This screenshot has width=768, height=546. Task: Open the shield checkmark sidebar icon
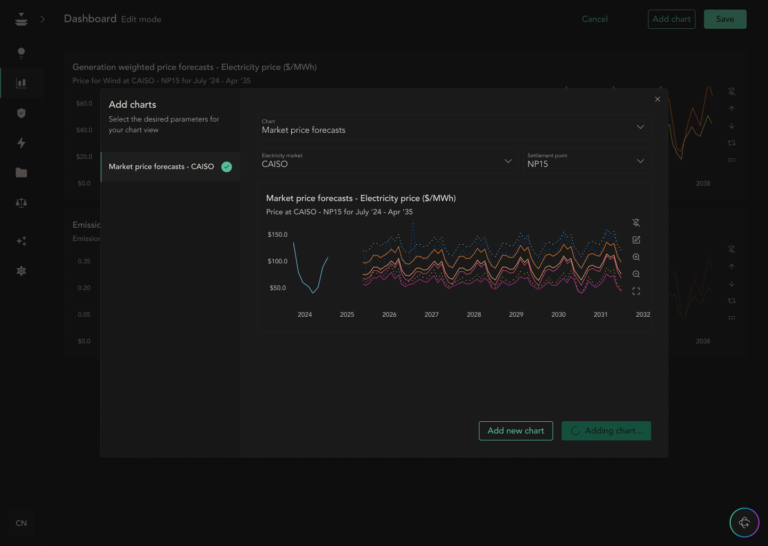coord(21,113)
